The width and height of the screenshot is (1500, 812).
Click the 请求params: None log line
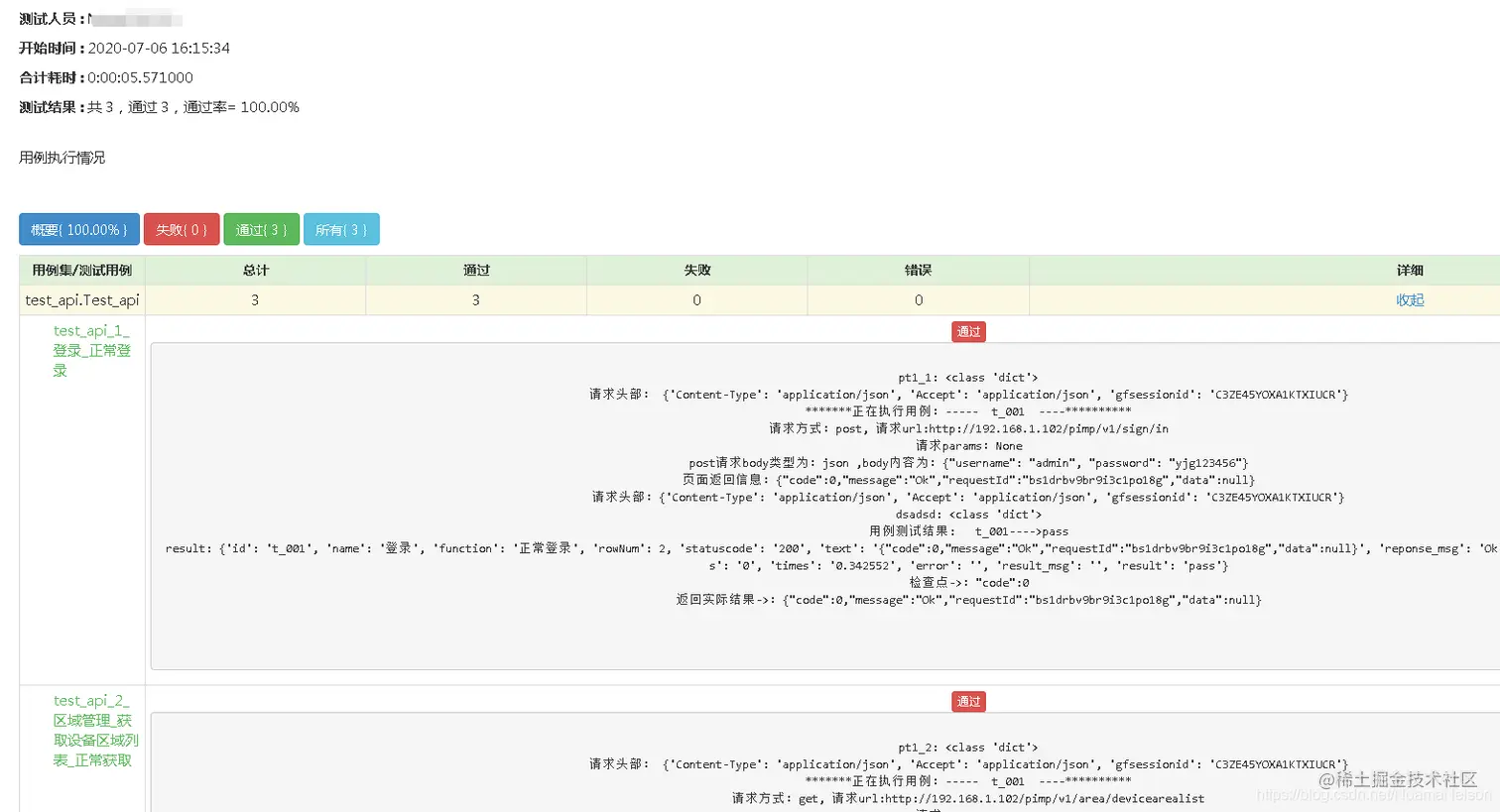(968, 446)
